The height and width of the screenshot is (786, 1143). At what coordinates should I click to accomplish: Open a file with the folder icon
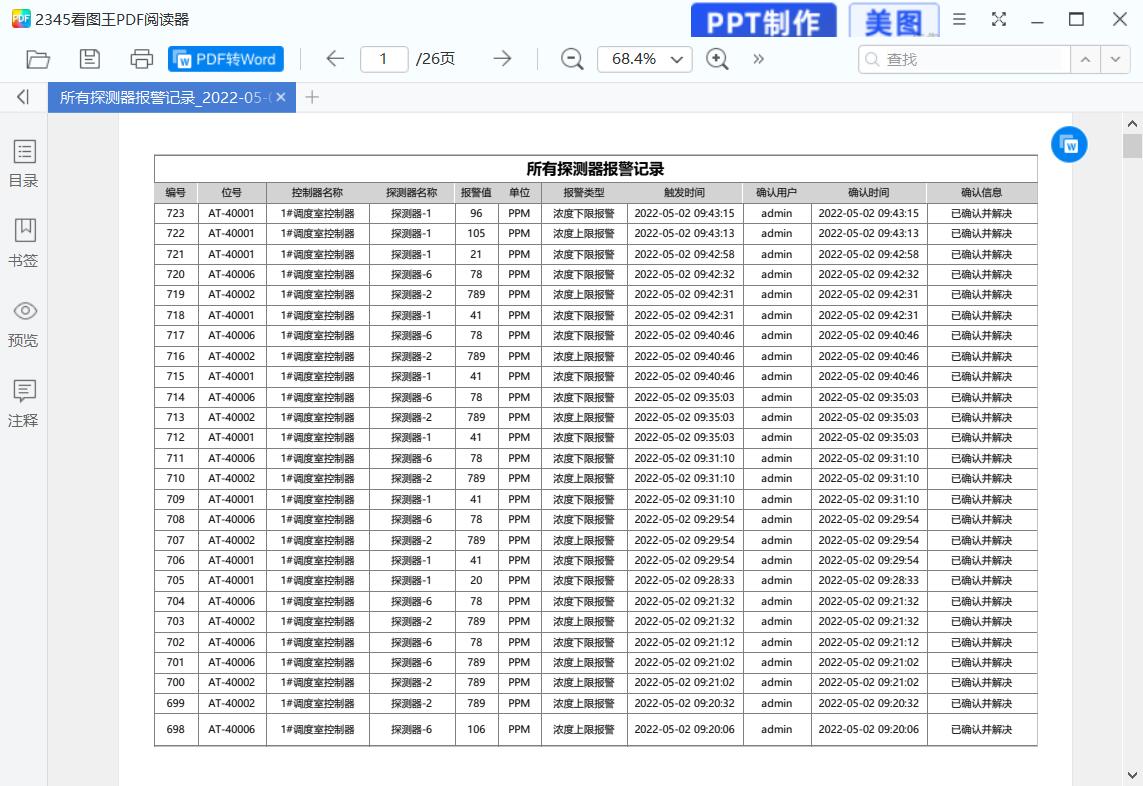(38, 59)
